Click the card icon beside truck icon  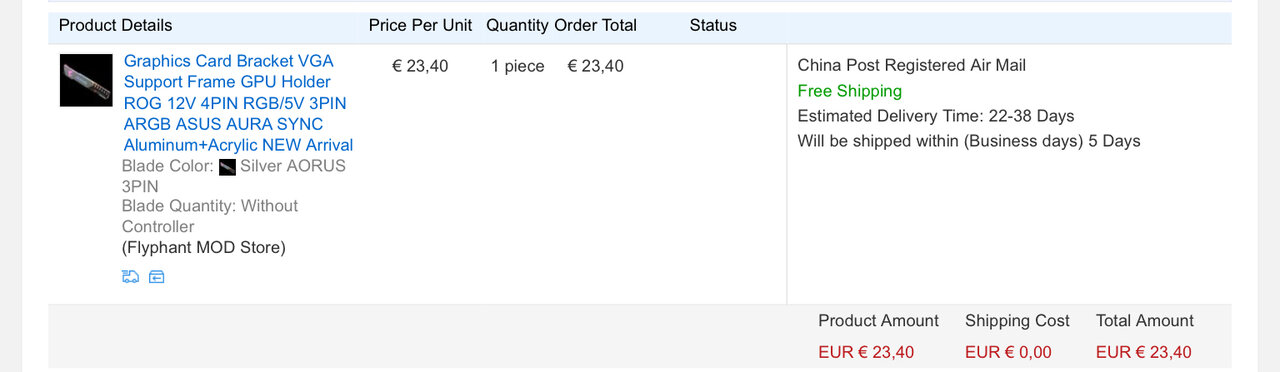pyautogui.click(x=156, y=277)
